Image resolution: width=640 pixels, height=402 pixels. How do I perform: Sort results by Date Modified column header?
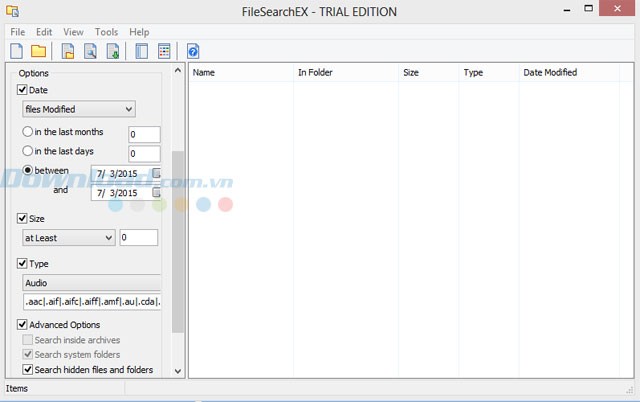[569, 73]
